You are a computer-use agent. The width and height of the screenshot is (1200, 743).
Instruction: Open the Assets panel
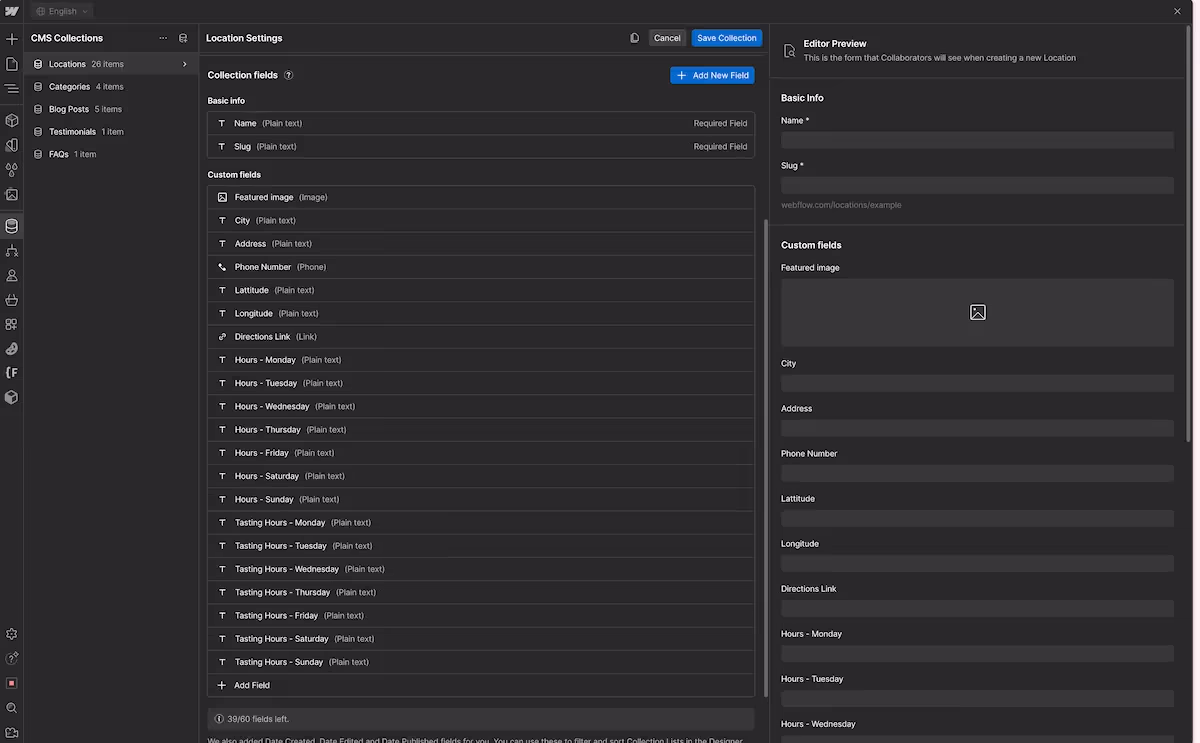point(12,195)
